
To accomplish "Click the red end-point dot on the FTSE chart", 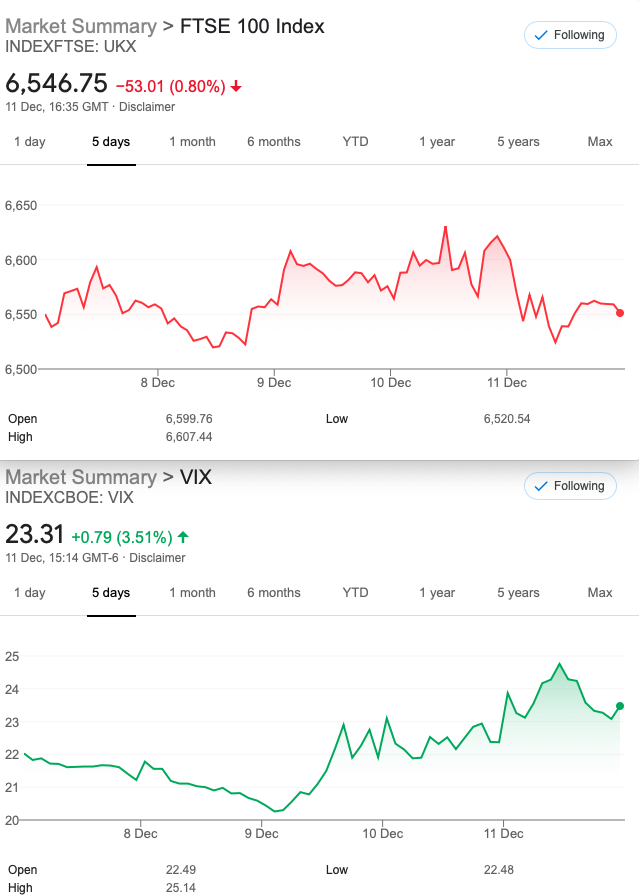I will coord(620,313).
